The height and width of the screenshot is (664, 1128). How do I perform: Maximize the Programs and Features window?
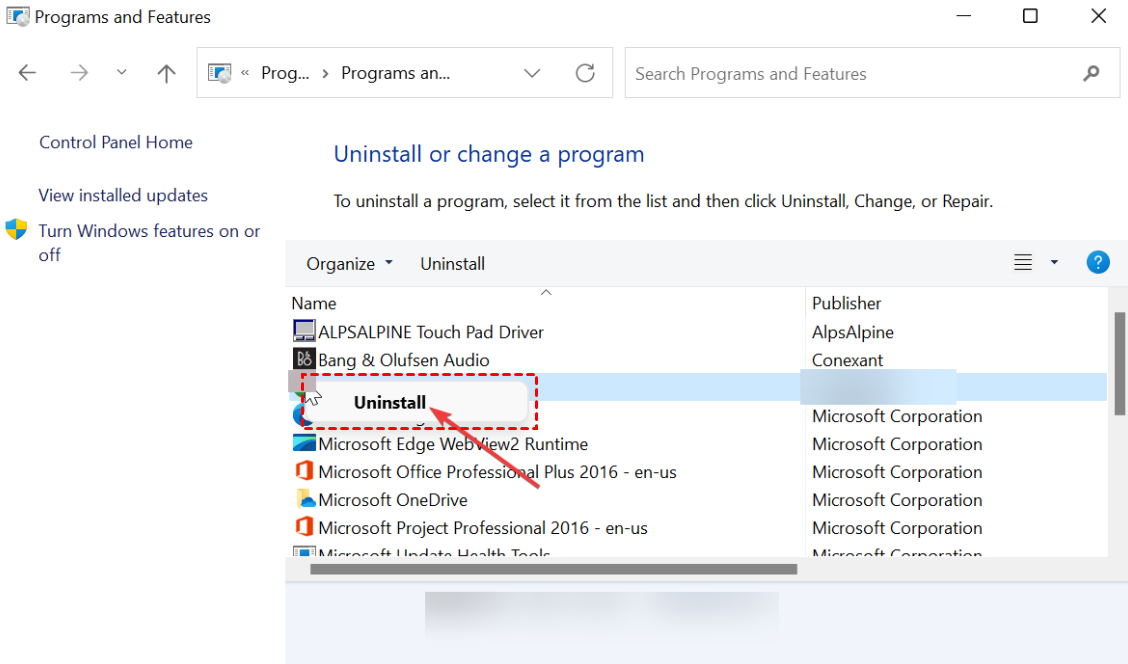(1030, 16)
